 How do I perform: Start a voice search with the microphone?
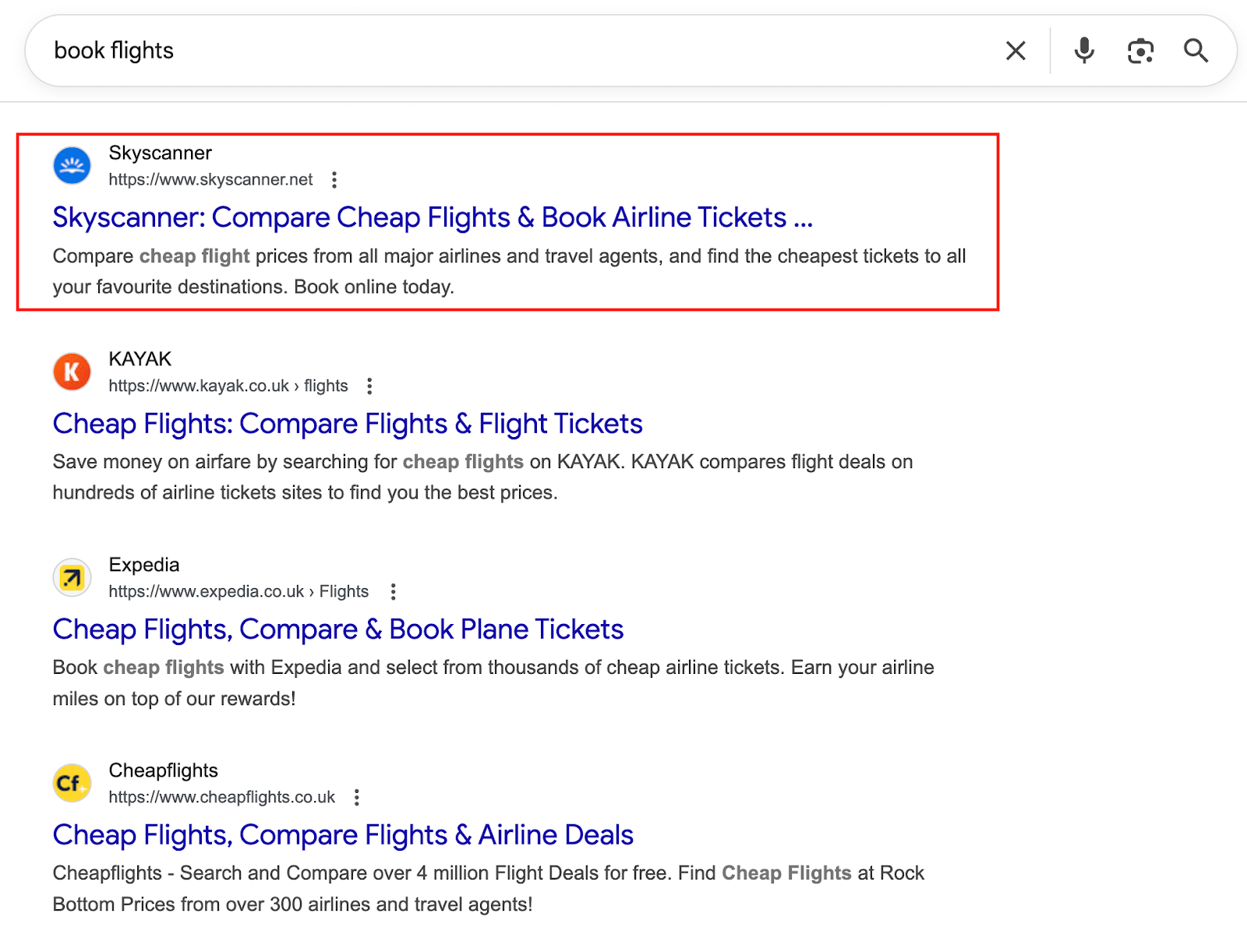click(x=1083, y=50)
